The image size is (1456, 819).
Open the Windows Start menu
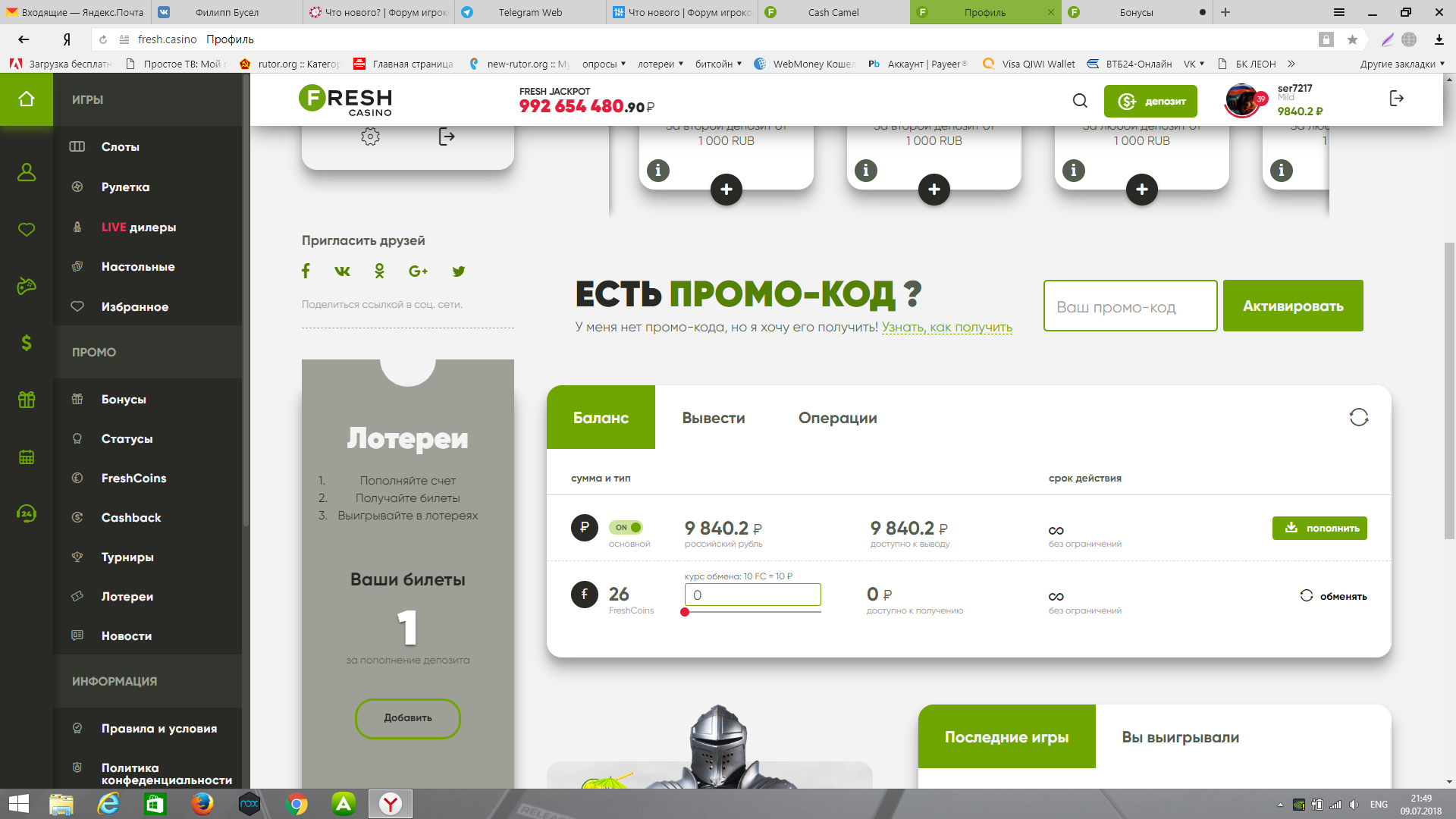pos(18,804)
